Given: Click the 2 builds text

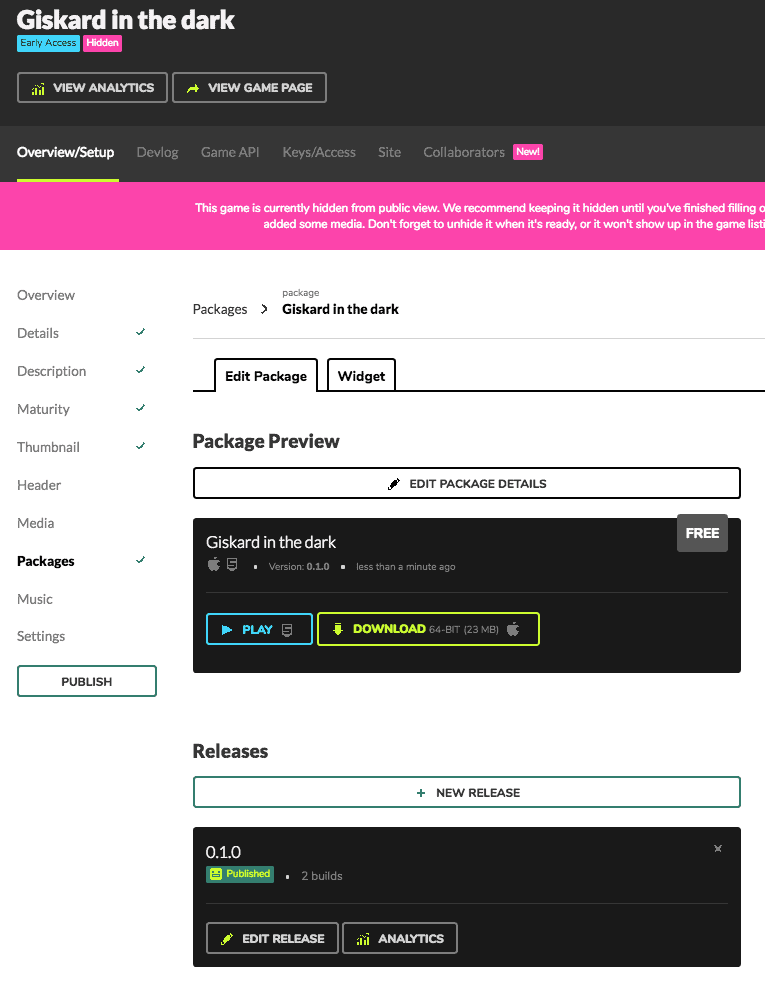Looking at the screenshot, I should (x=322, y=876).
